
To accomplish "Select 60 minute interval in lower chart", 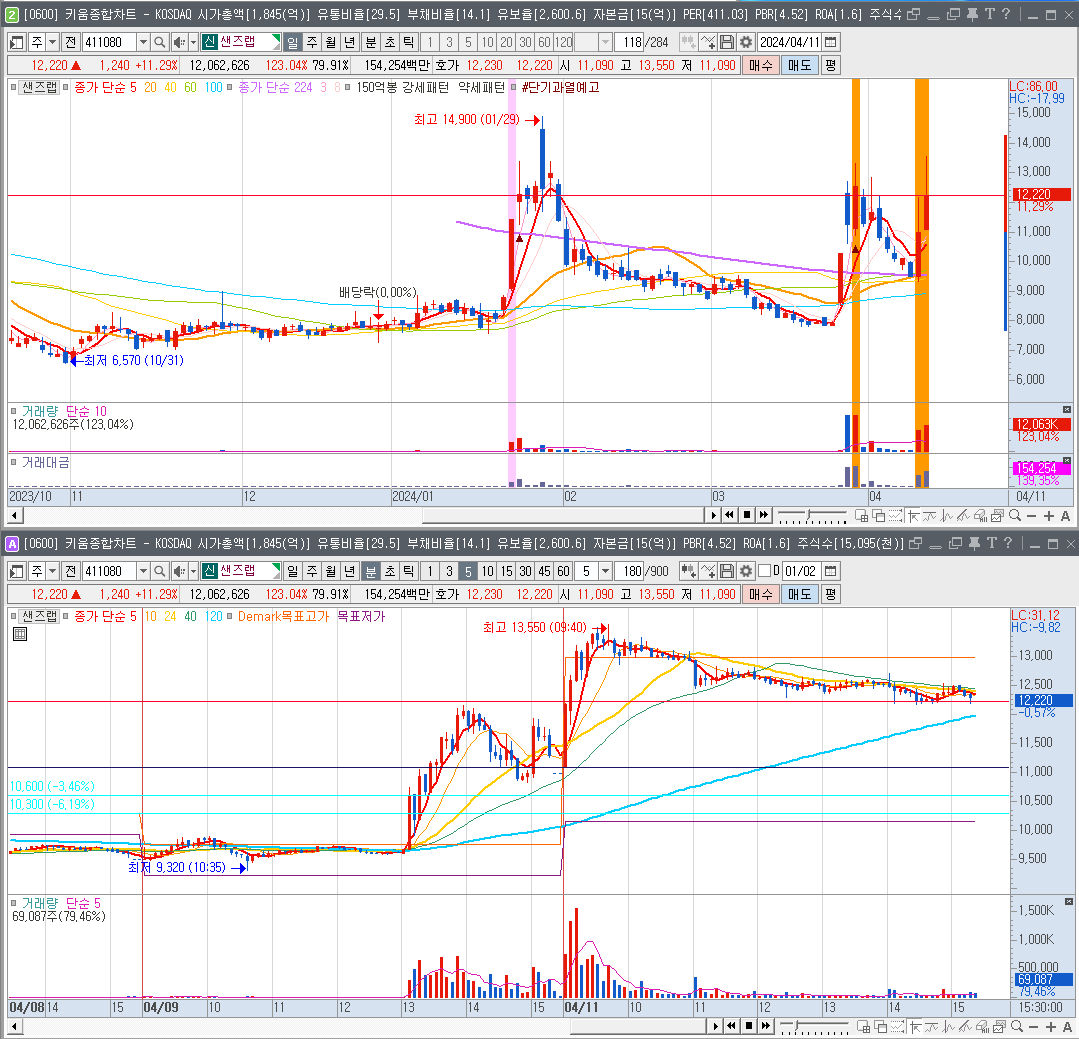I will (x=564, y=571).
